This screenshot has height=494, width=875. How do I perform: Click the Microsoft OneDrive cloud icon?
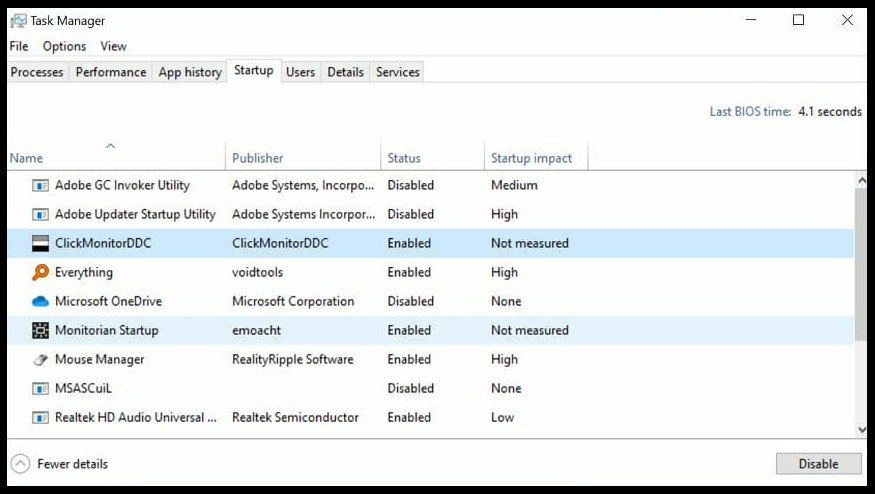(40, 301)
